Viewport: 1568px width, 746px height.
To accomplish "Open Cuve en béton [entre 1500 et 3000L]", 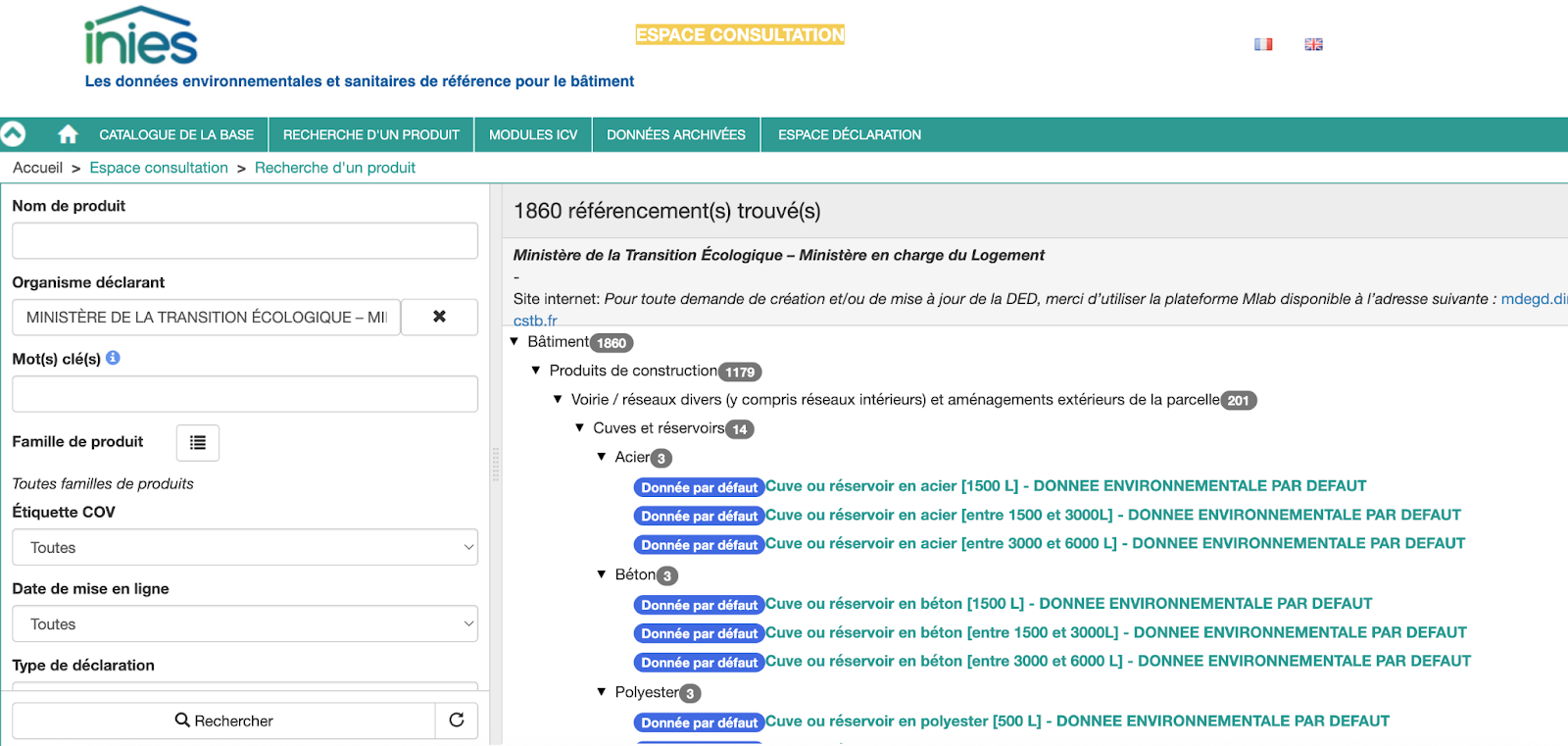I will 1115,632.
